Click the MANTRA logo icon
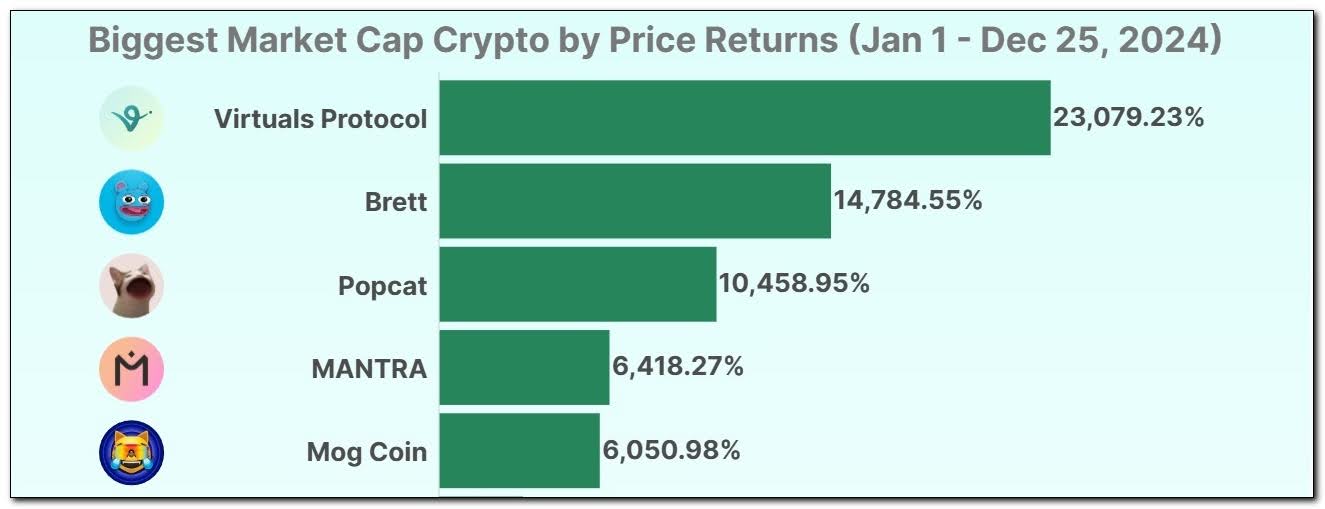Viewport: 1325px width, 509px height. click(131, 369)
